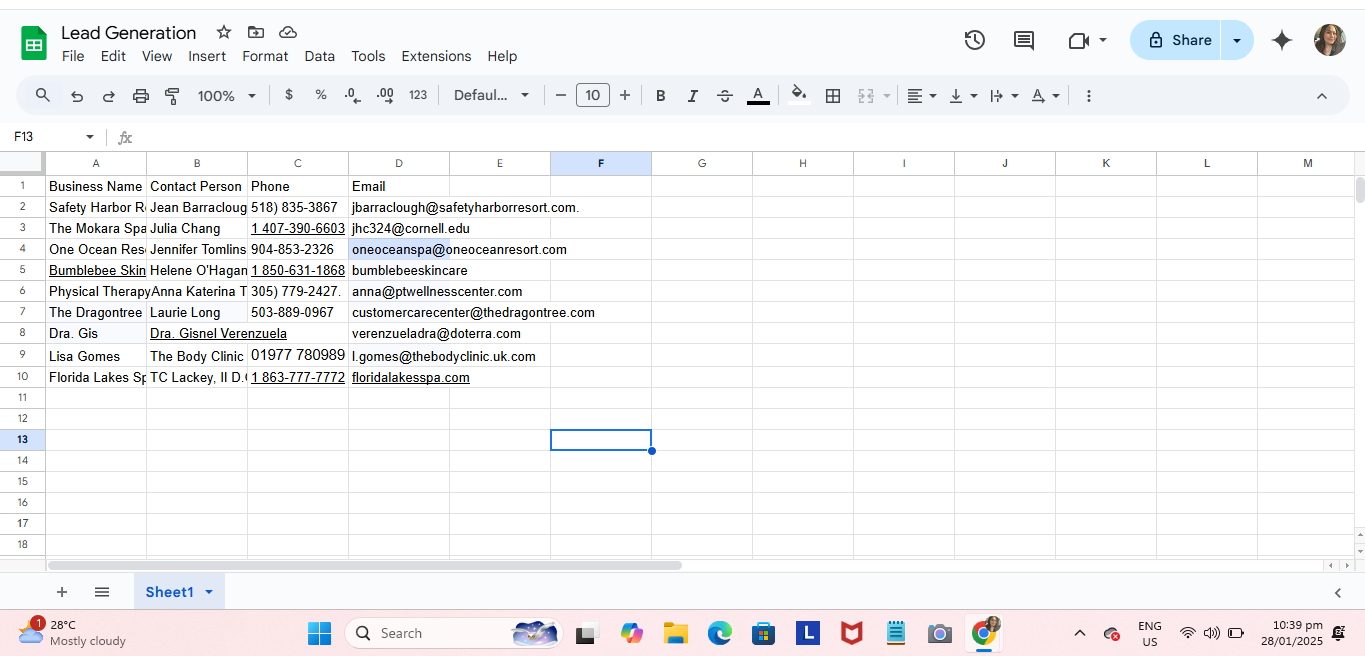Open the All Sheets list icon

[x=102, y=592]
